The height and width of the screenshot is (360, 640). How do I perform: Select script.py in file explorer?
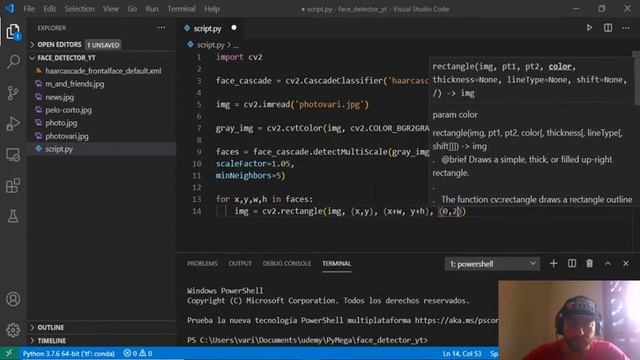101,149
